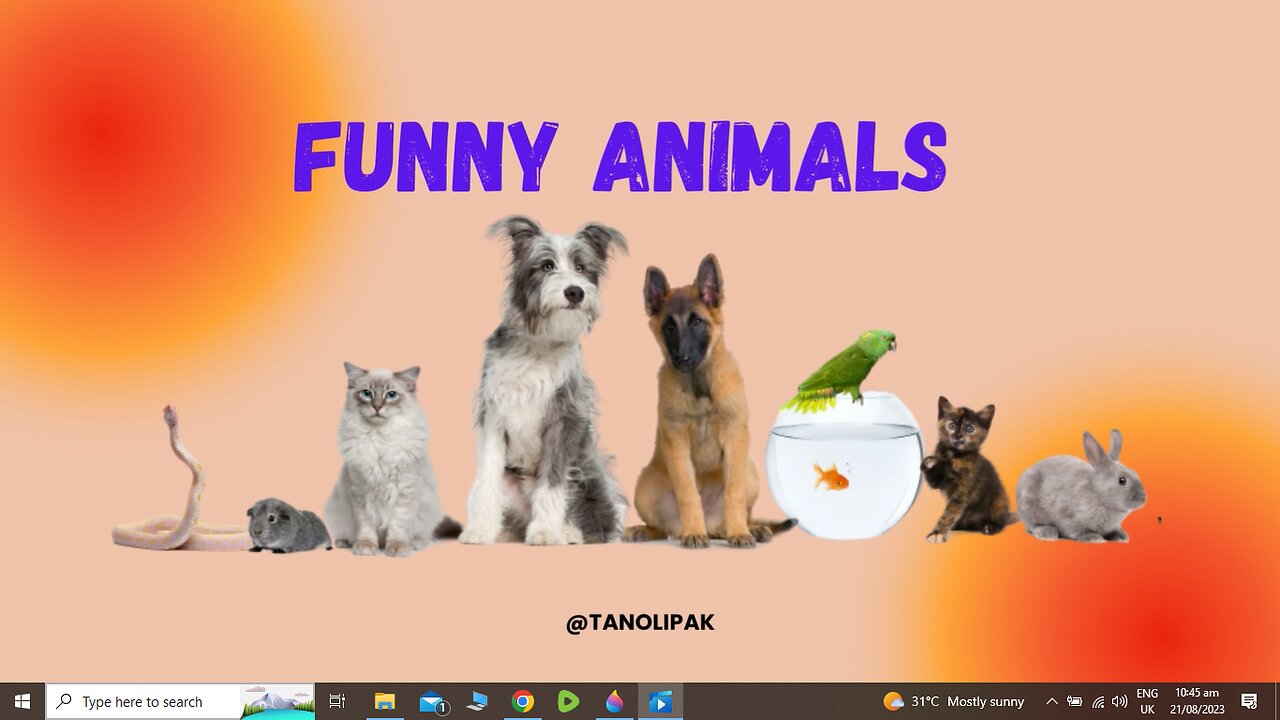Open the green Rumble app icon
Screen dimensions: 1280x720
coord(568,702)
